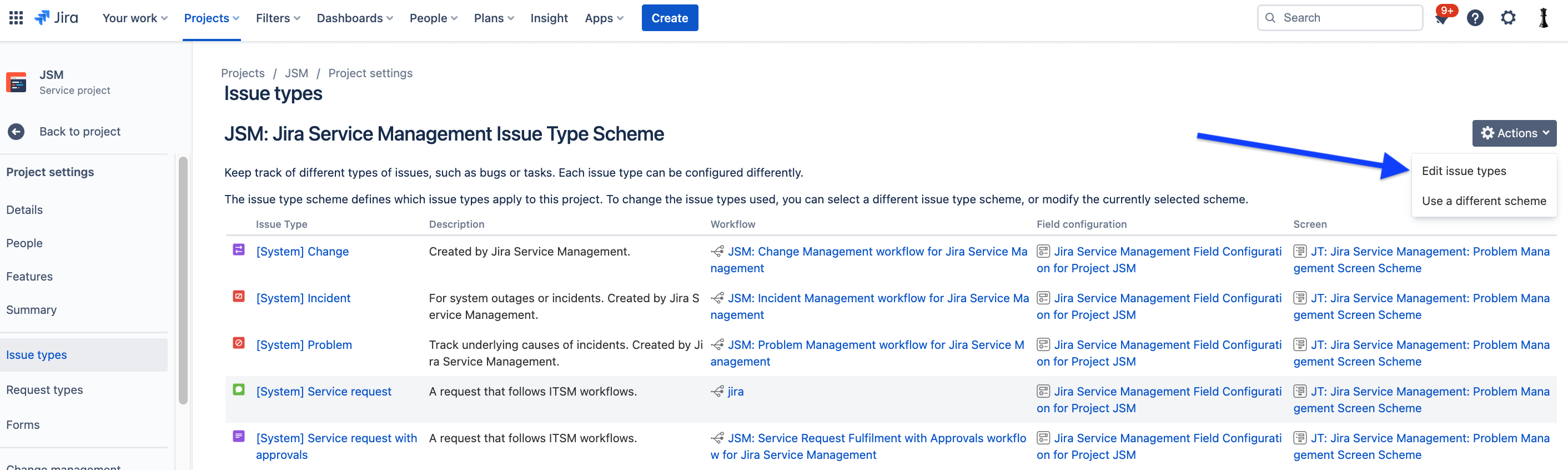Open the help question mark icon

tap(1475, 18)
